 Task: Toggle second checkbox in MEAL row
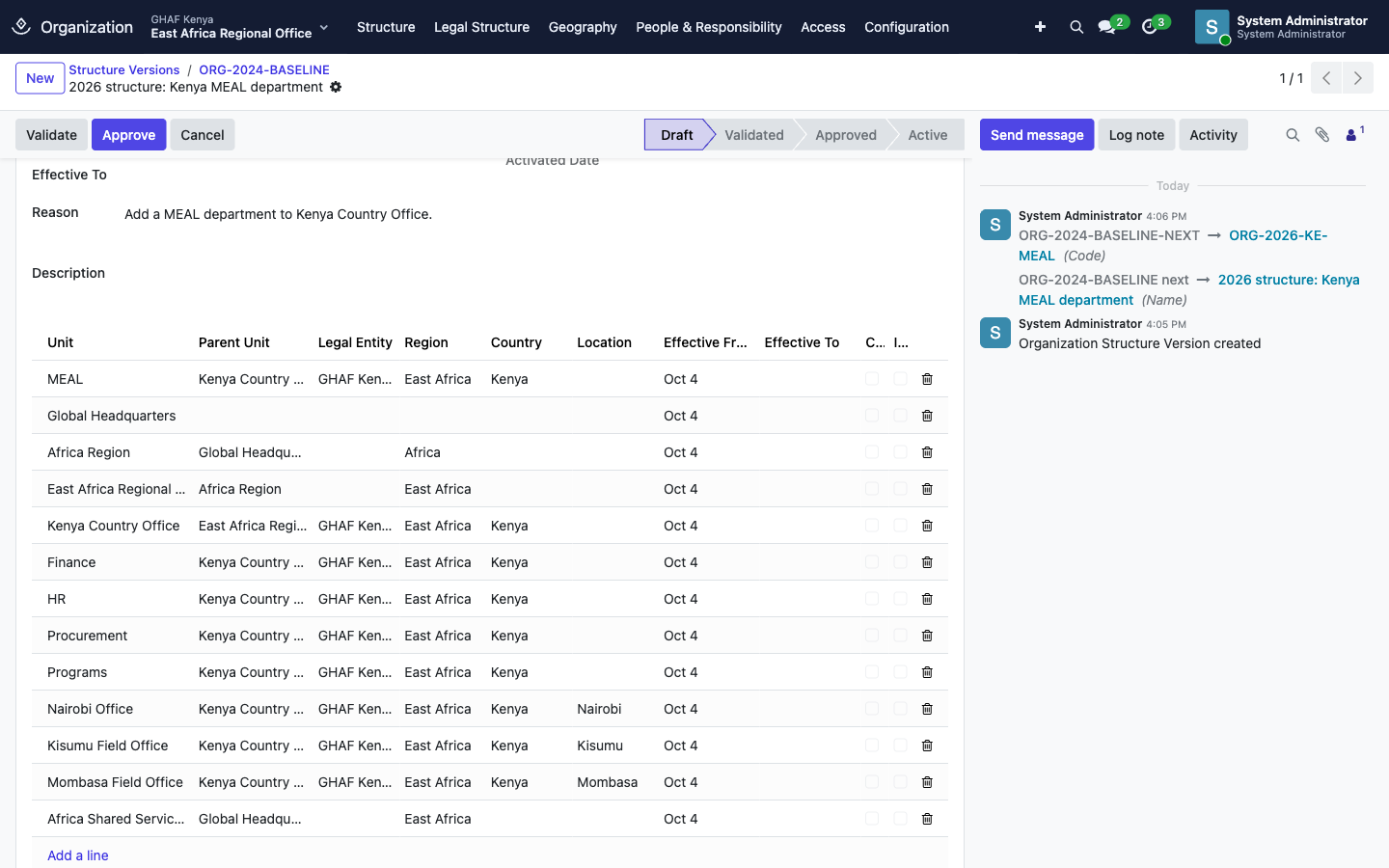click(x=900, y=379)
